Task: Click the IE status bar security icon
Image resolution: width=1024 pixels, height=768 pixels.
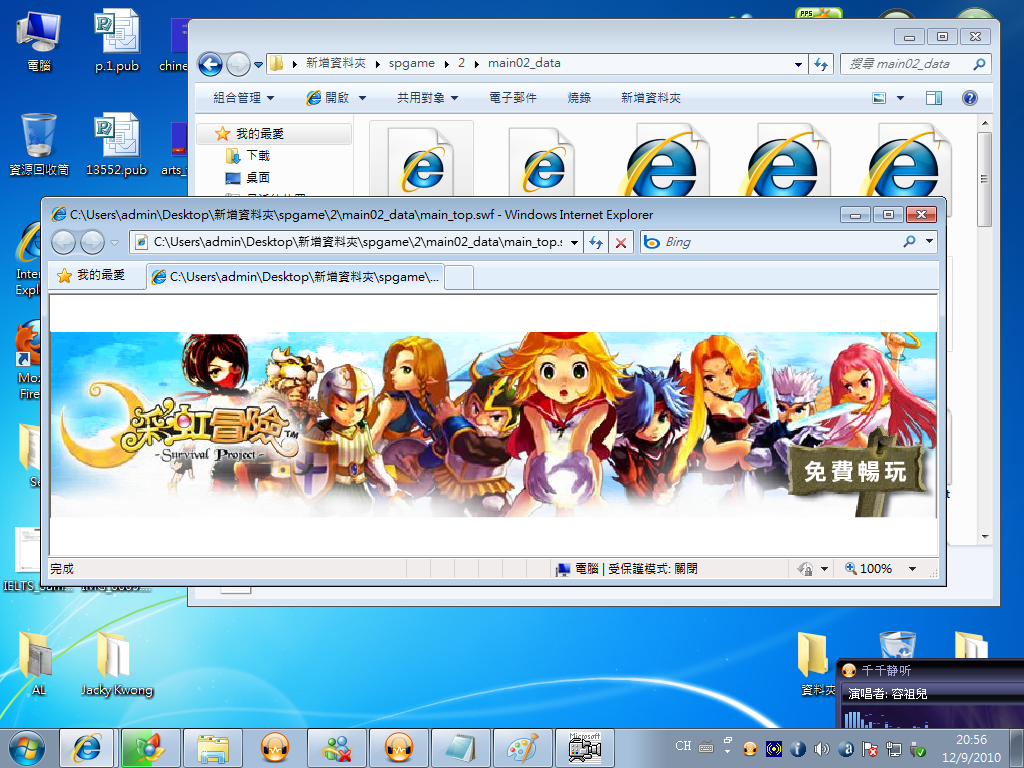Action: (805, 569)
